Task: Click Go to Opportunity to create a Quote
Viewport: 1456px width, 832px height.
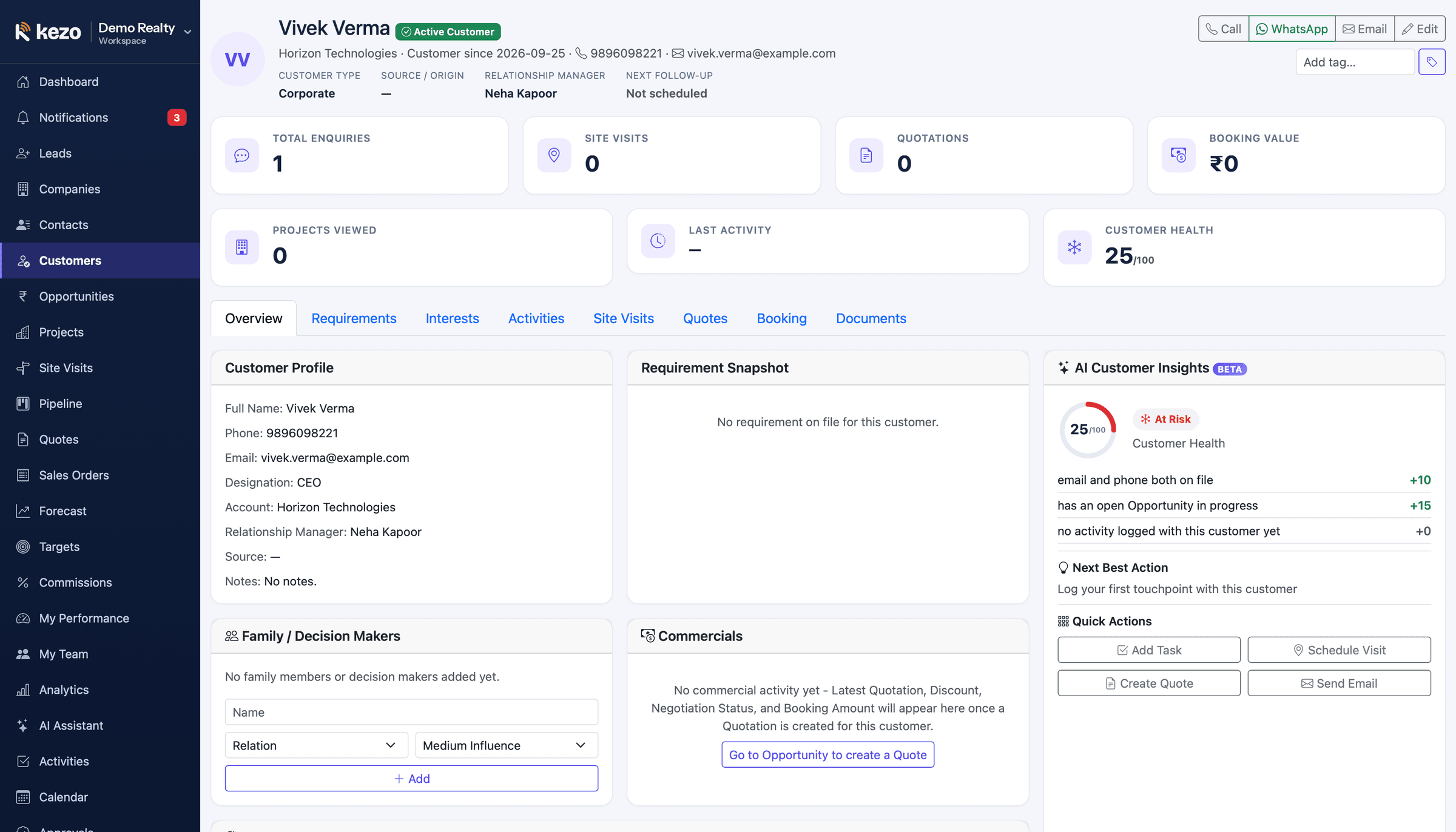Action: pos(827,755)
